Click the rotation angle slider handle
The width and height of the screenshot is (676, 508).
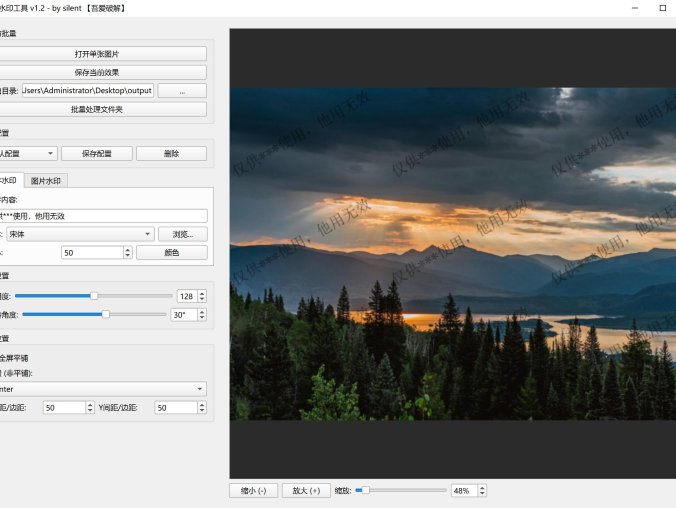point(106,314)
